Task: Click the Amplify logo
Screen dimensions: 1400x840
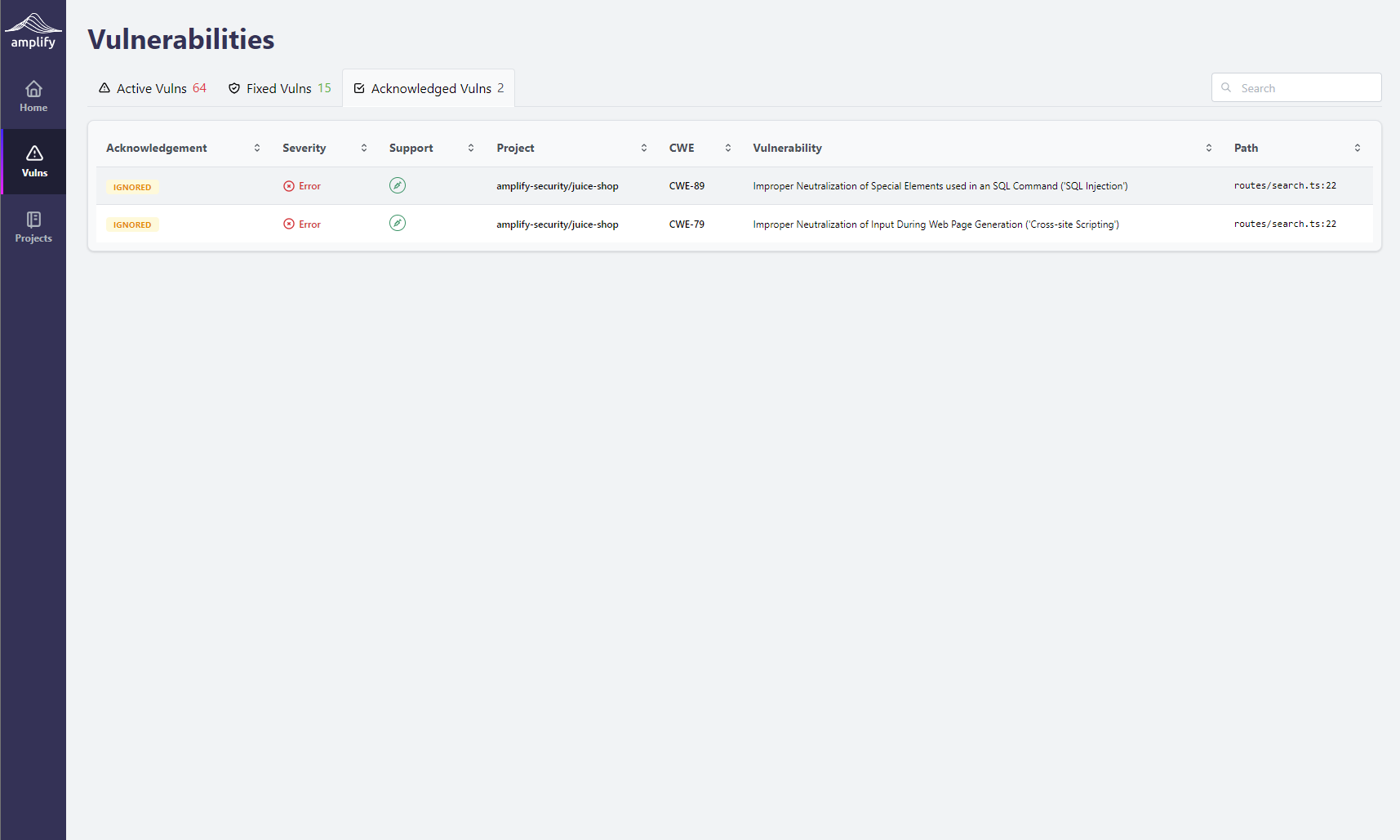Action: 33,31
